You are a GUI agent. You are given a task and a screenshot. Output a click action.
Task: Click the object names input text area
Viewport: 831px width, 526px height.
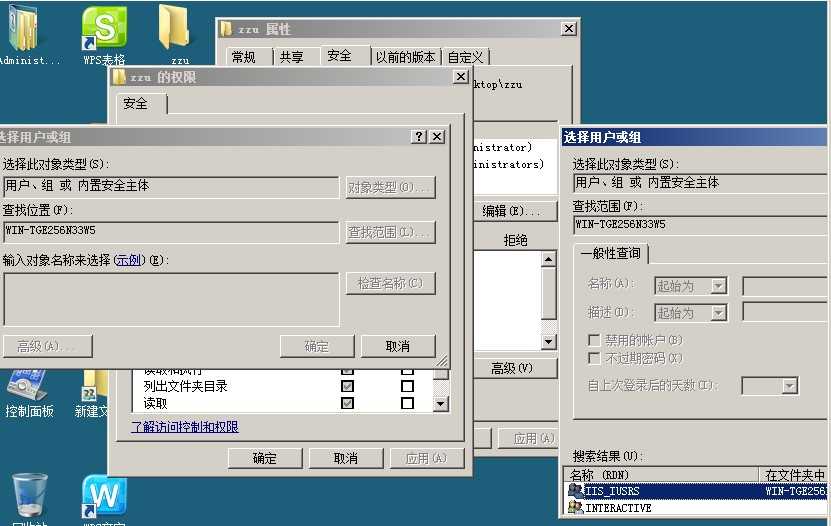click(171, 299)
